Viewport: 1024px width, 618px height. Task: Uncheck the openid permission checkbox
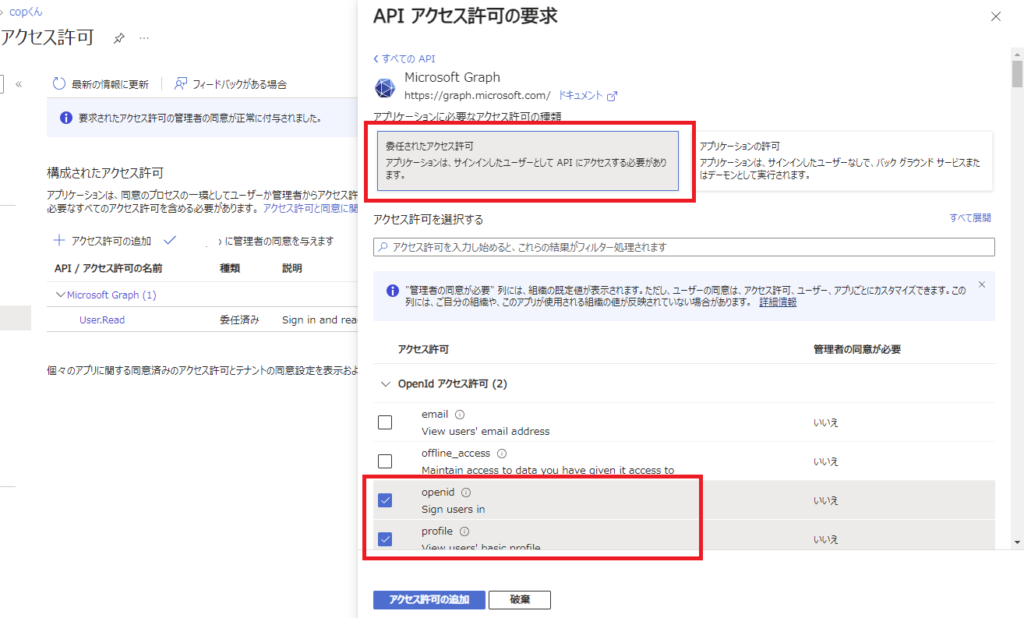pos(385,500)
